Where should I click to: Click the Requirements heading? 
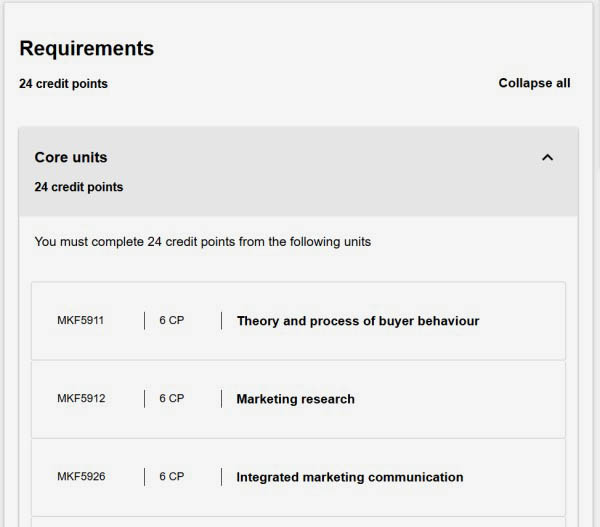coord(87,49)
